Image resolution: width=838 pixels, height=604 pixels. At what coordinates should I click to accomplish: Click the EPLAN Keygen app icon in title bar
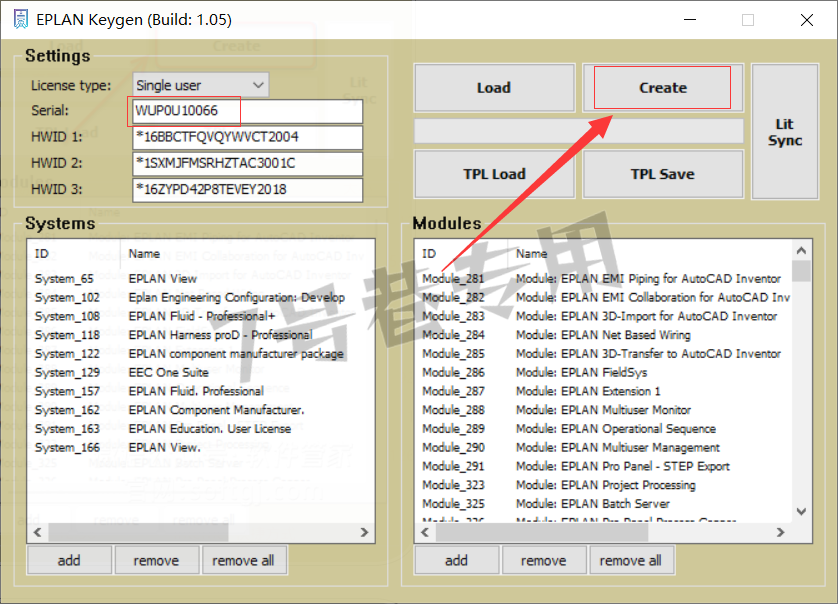tap(20, 19)
